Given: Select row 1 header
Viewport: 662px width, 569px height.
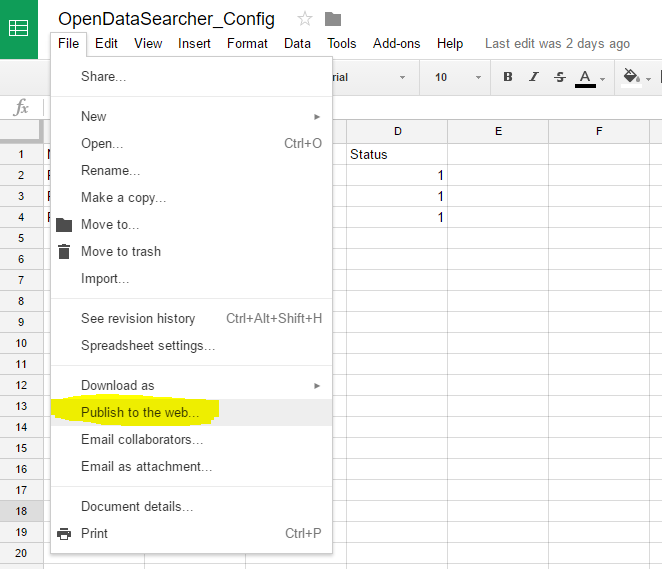Looking at the screenshot, I should [21, 154].
